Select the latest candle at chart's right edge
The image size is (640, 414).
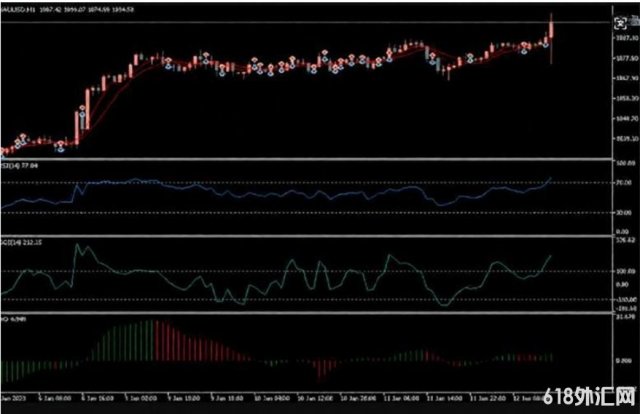pos(551,32)
